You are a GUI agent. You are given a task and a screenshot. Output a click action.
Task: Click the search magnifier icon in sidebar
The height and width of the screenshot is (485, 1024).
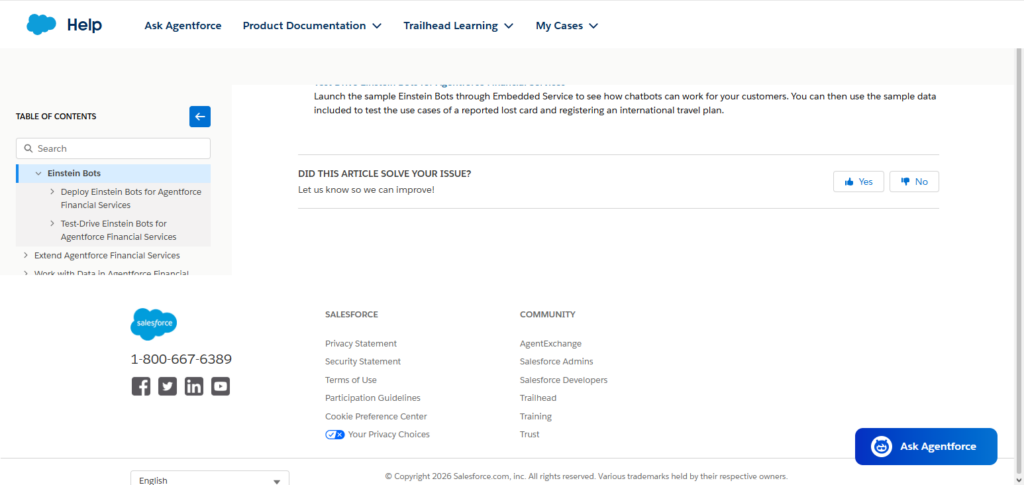[28, 149]
